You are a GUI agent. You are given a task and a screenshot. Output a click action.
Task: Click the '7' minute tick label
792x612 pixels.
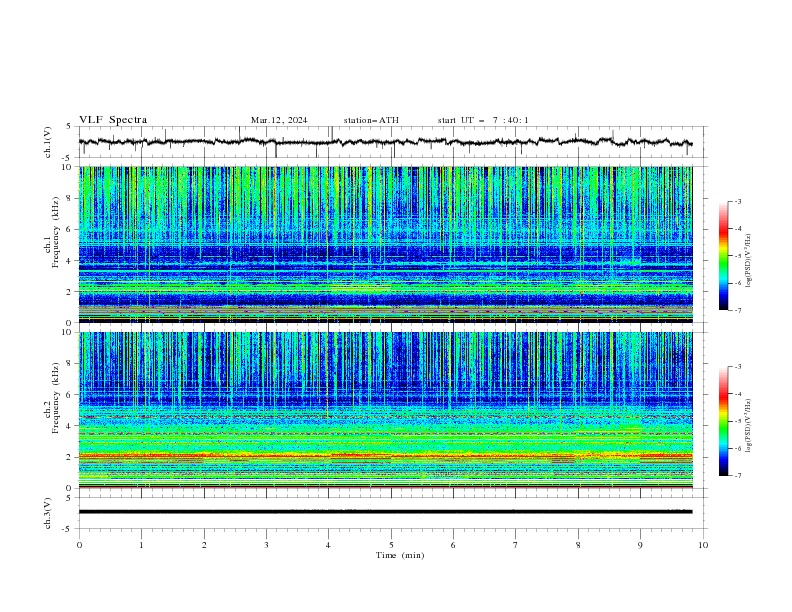[x=516, y=545]
